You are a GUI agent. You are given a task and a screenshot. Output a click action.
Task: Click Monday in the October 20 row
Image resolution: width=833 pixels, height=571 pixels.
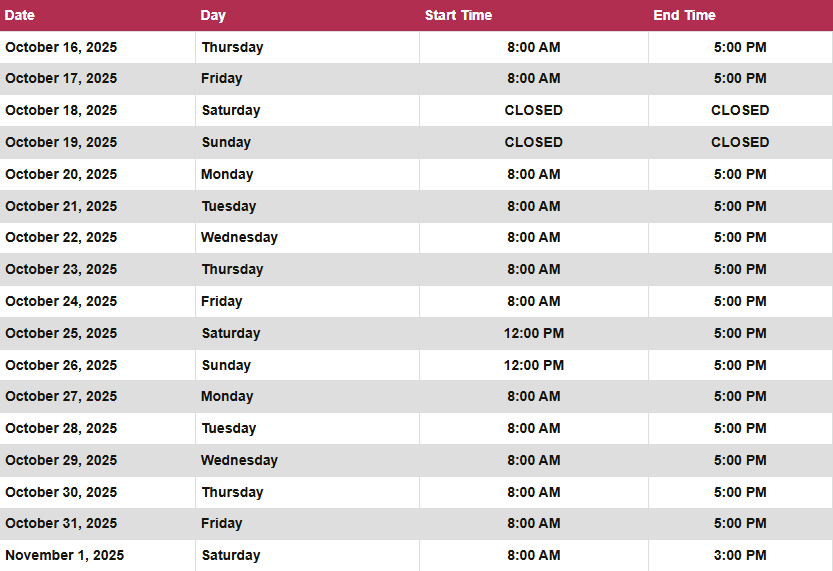tap(227, 174)
